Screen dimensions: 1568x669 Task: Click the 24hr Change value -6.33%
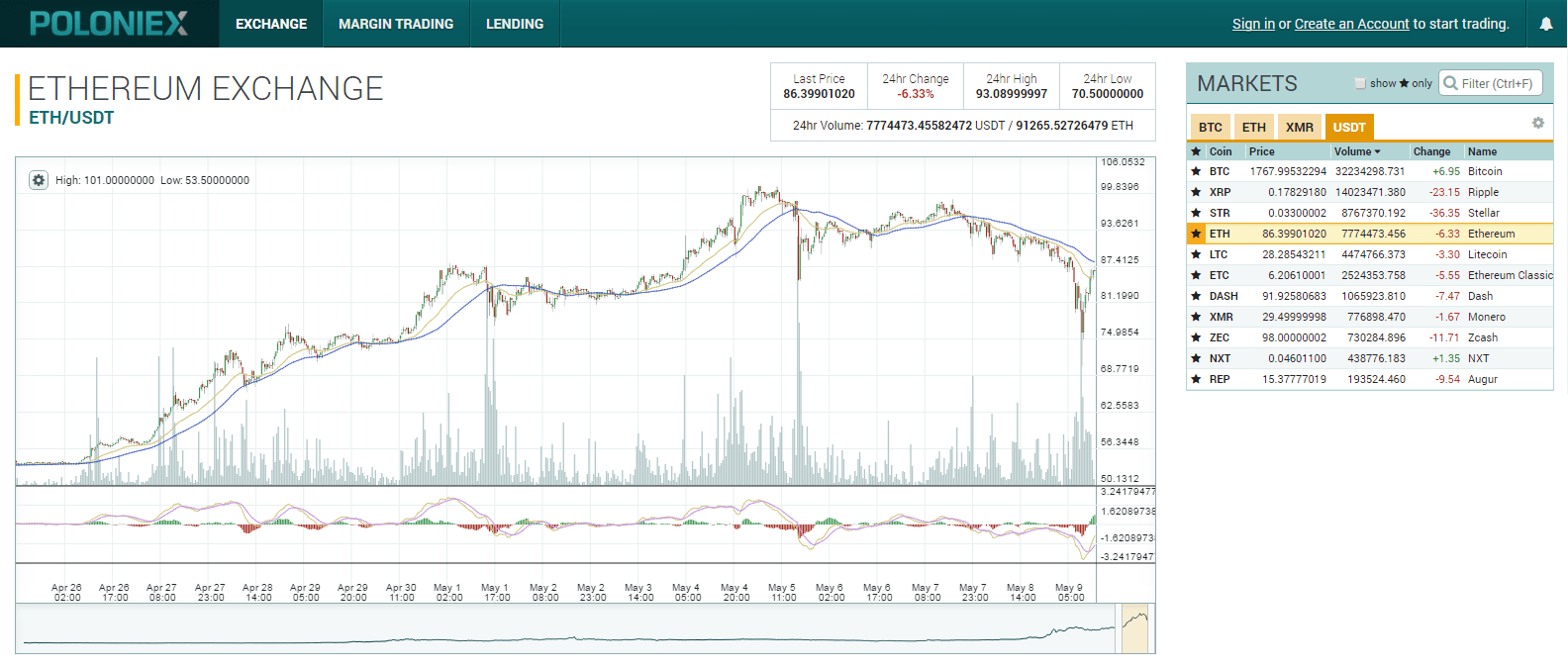click(916, 94)
